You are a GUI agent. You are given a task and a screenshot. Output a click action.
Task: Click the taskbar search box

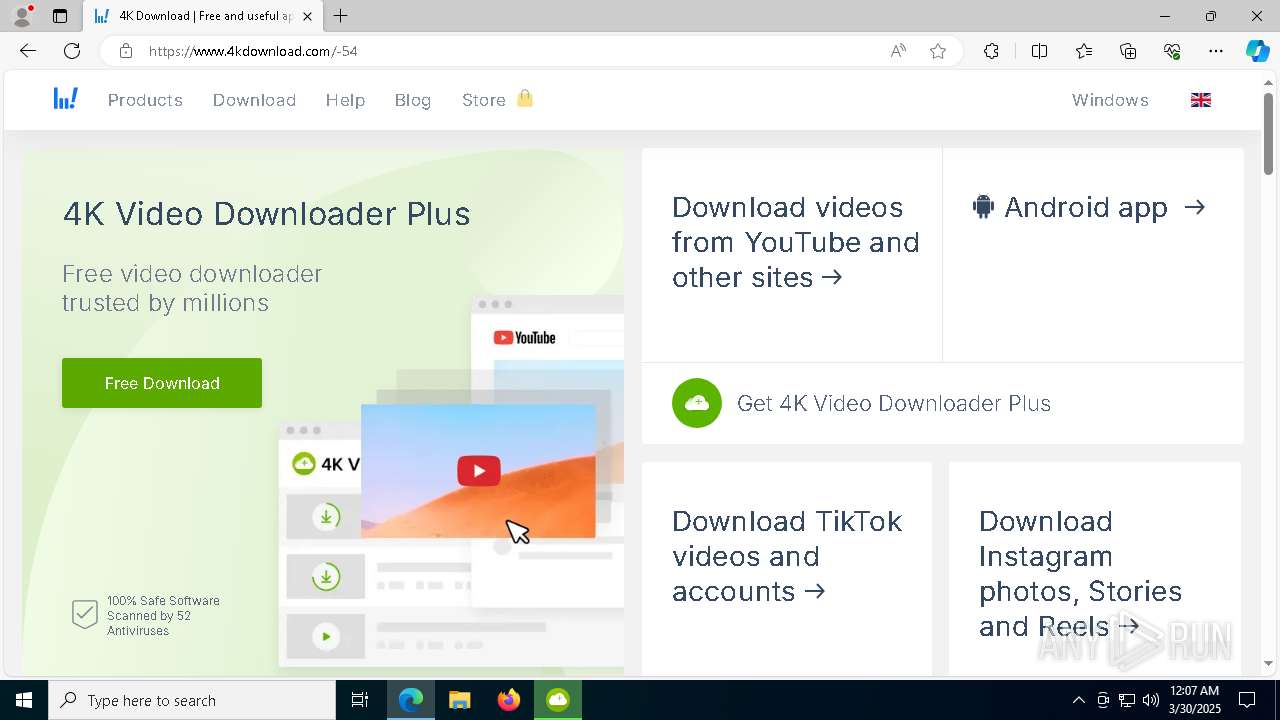coord(192,700)
